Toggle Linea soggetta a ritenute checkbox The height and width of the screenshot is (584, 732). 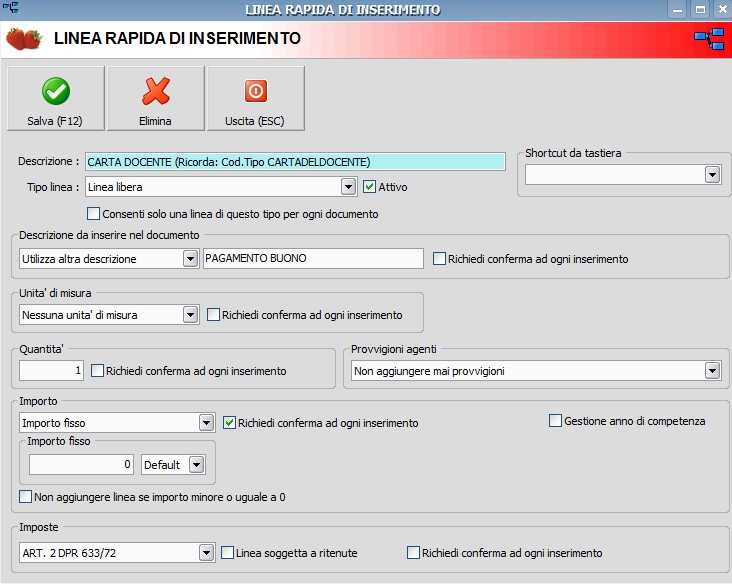click(x=227, y=553)
